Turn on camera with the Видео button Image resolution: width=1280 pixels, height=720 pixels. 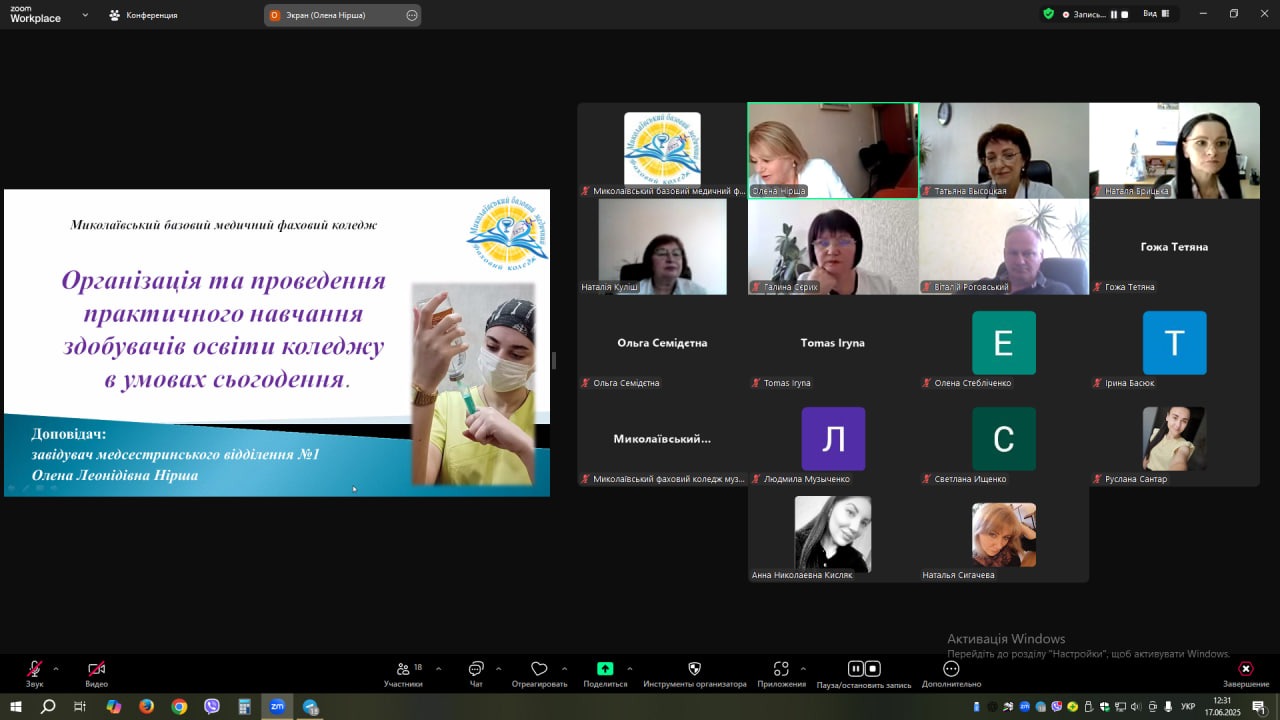(96, 670)
